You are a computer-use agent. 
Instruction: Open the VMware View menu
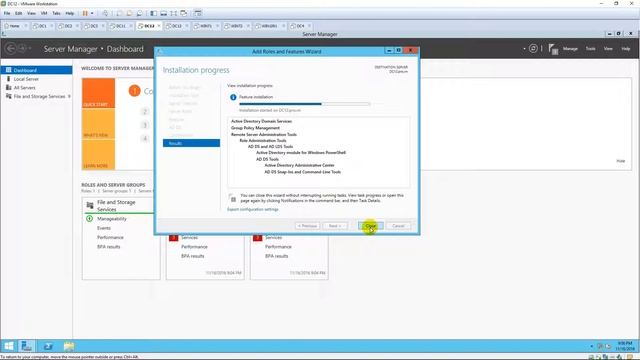click(31, 13)
